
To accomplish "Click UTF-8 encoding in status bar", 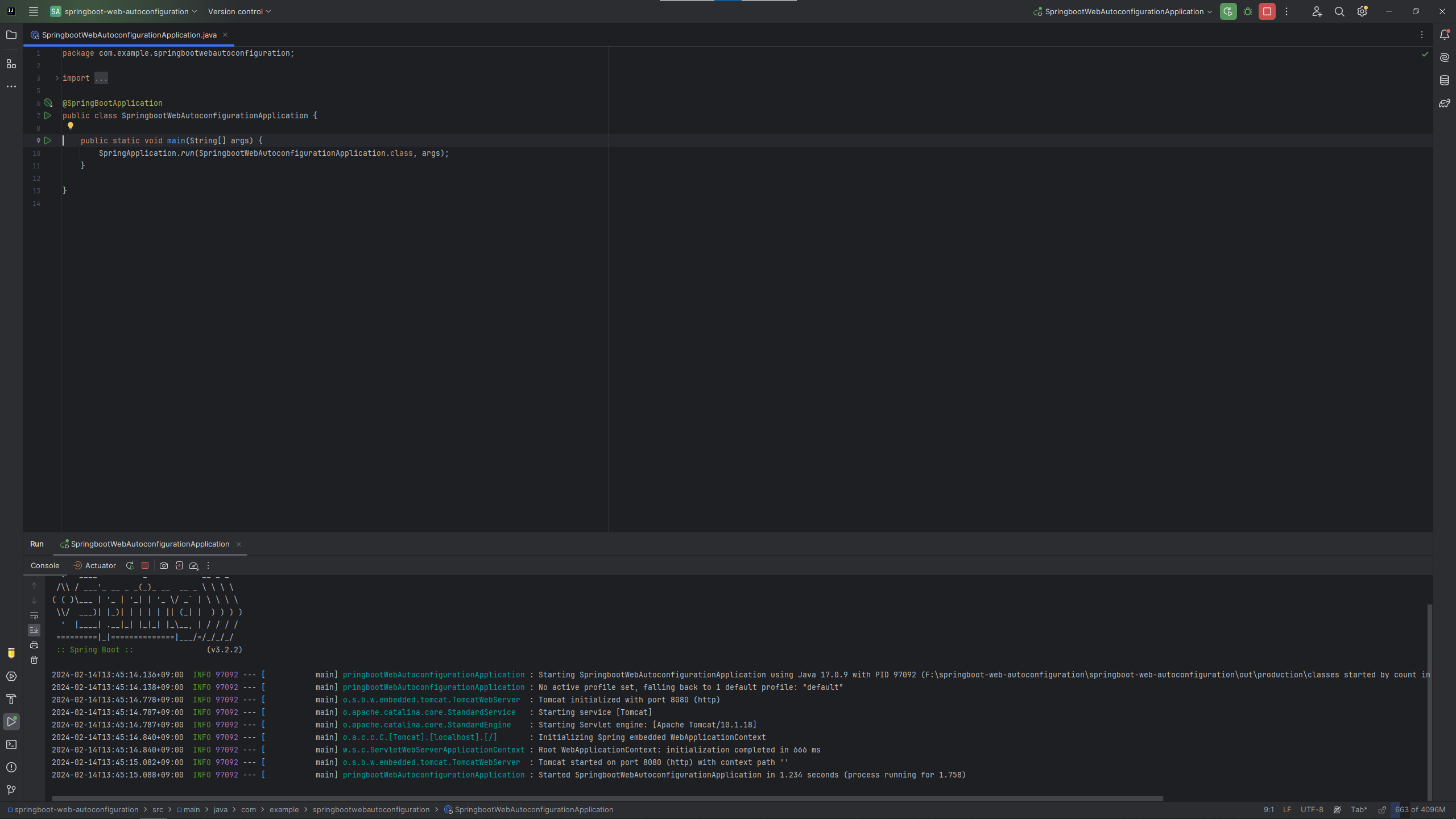I will coord(1312,810).
